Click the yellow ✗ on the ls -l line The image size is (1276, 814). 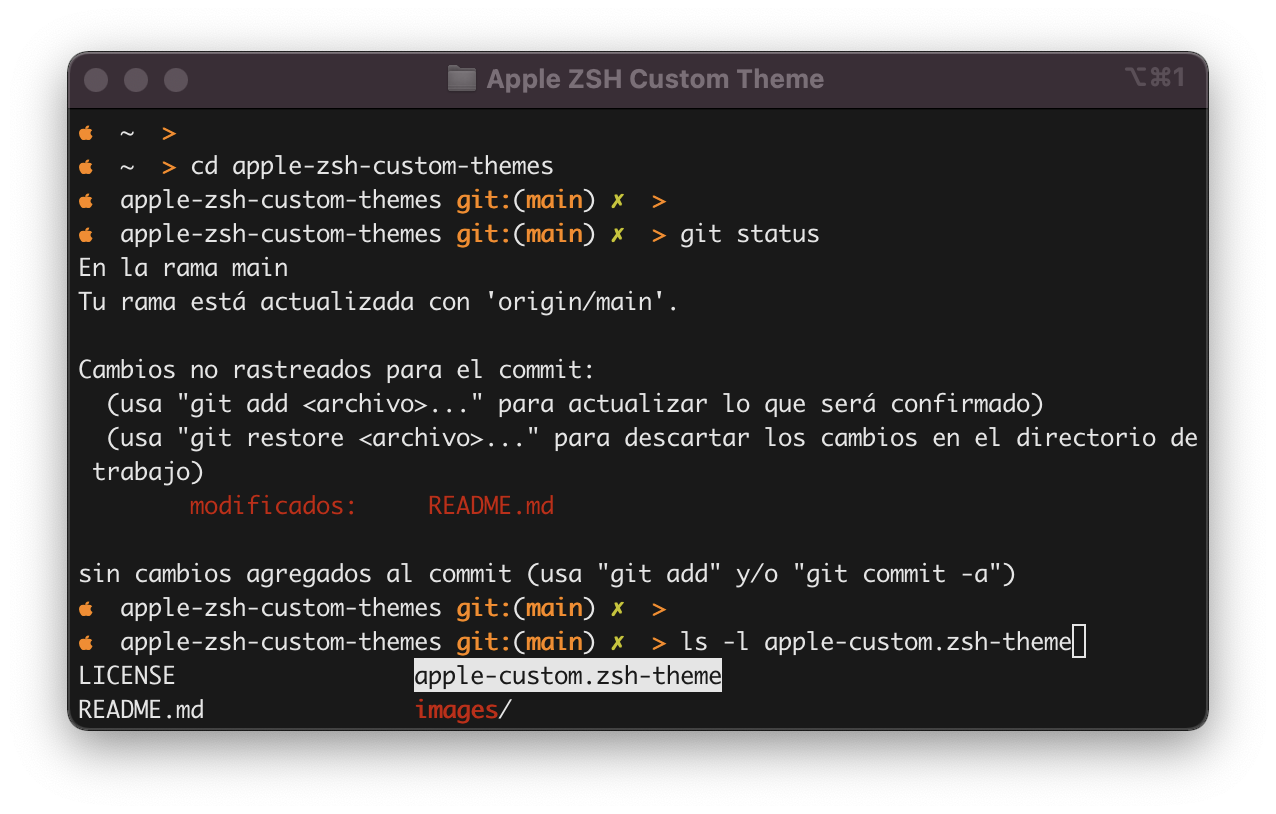point(618,643)
